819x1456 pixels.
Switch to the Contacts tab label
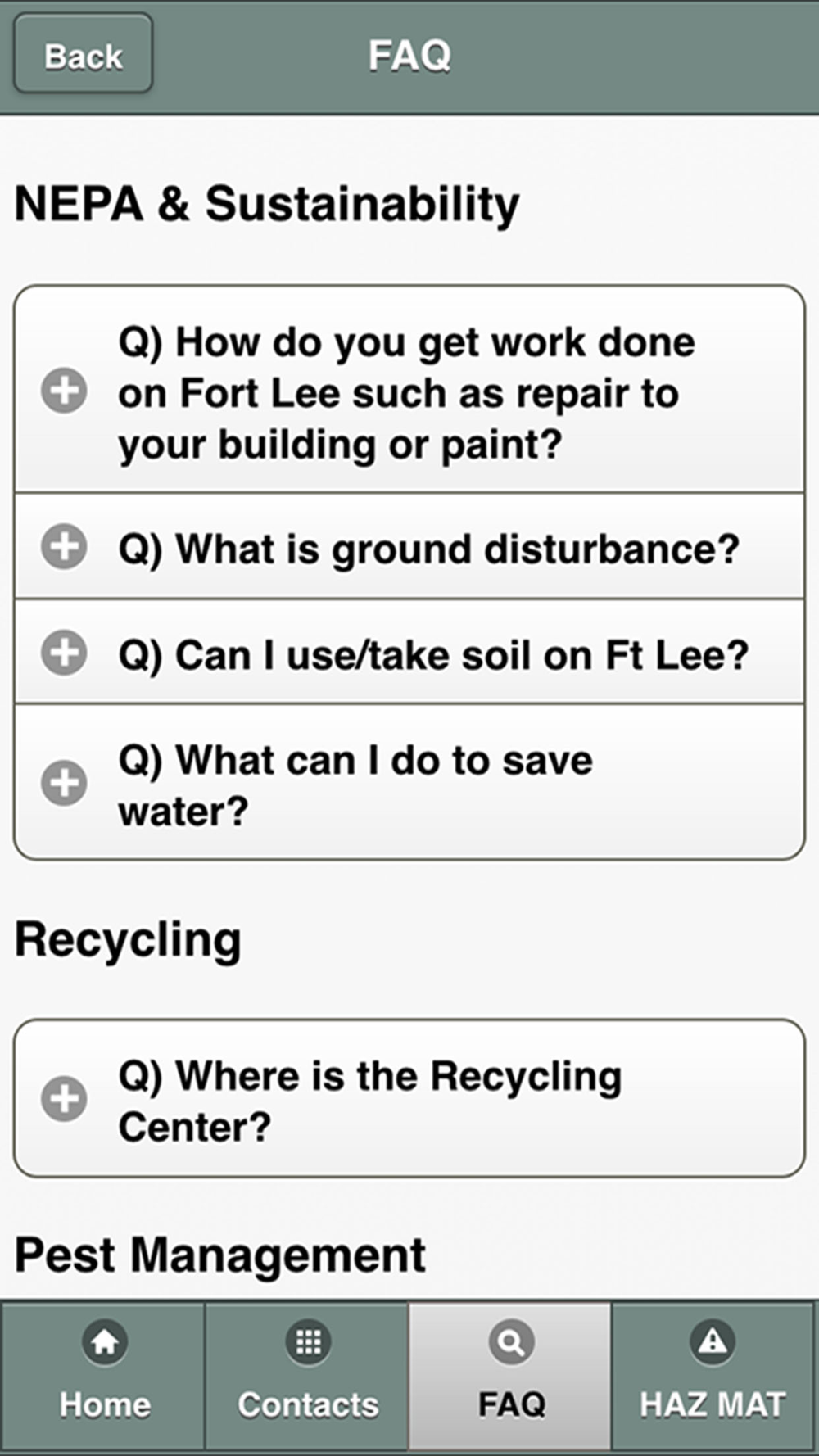pyautogui.click(x=308, y=1404)
